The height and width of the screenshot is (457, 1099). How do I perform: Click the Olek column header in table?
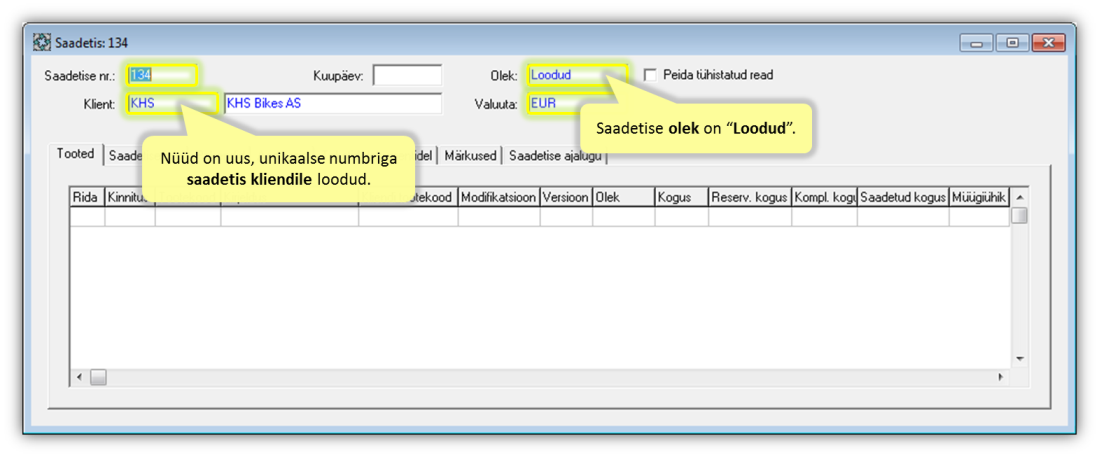[x=624, y=198]
